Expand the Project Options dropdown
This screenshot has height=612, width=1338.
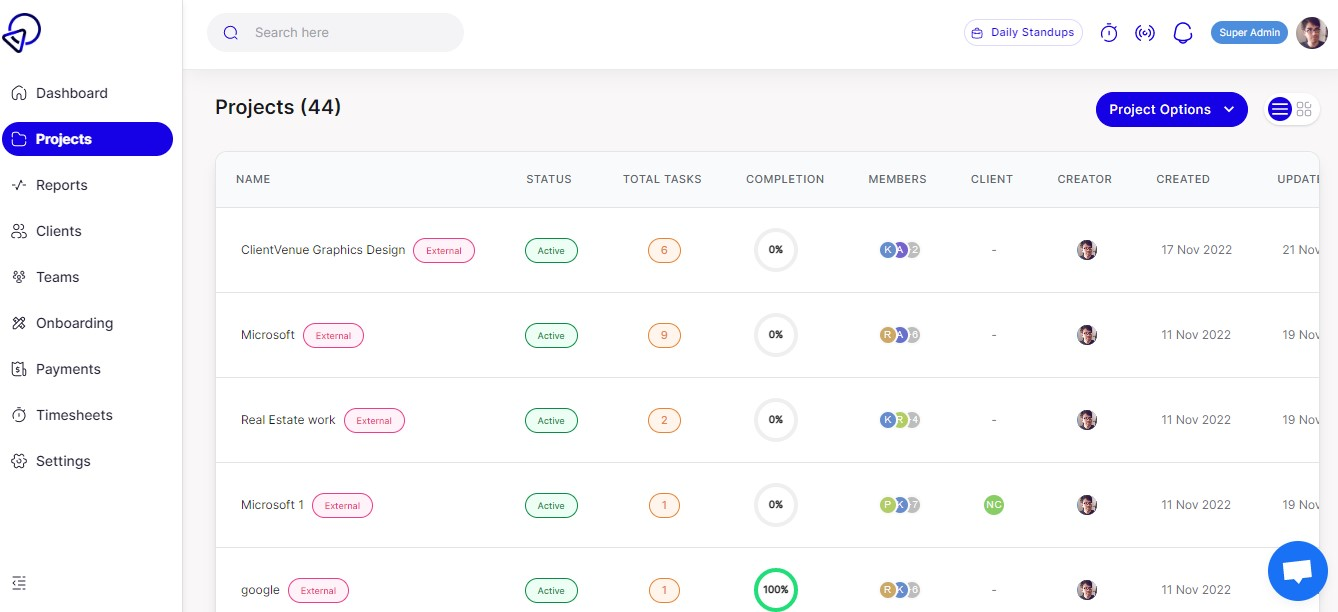[1171, 109]
